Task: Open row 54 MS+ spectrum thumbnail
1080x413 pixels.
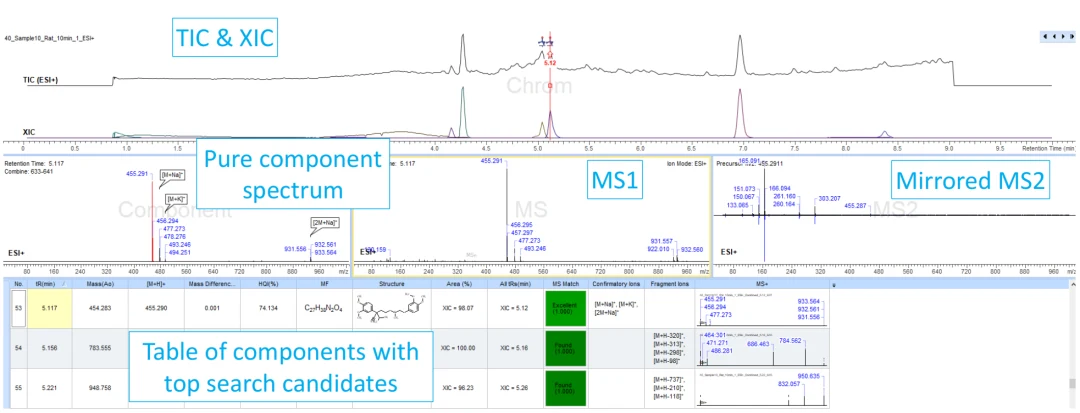Action: (x=761, y=348)
